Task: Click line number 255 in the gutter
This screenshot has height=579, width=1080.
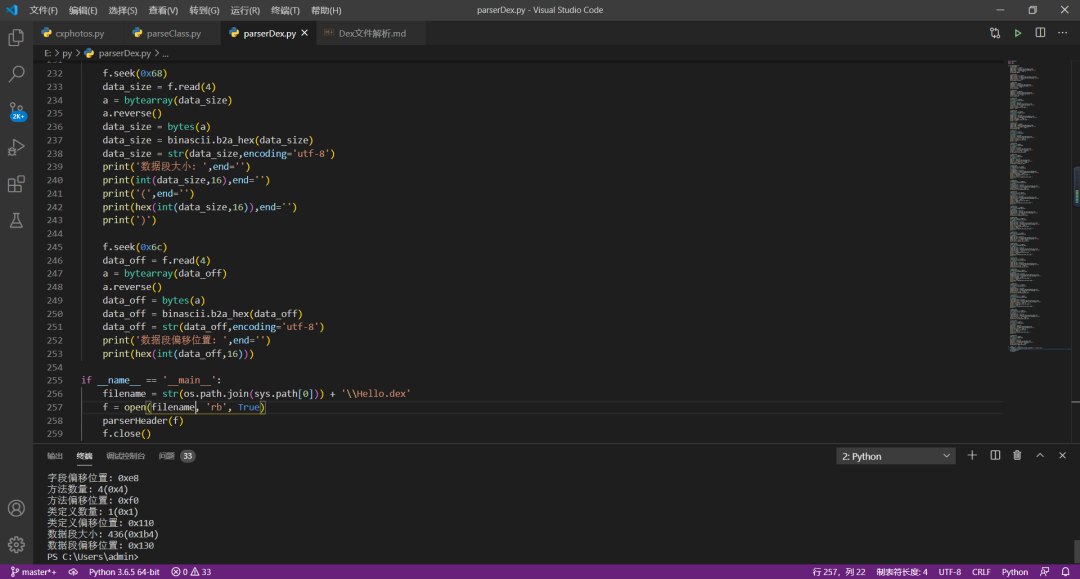Action: point(54,380)
